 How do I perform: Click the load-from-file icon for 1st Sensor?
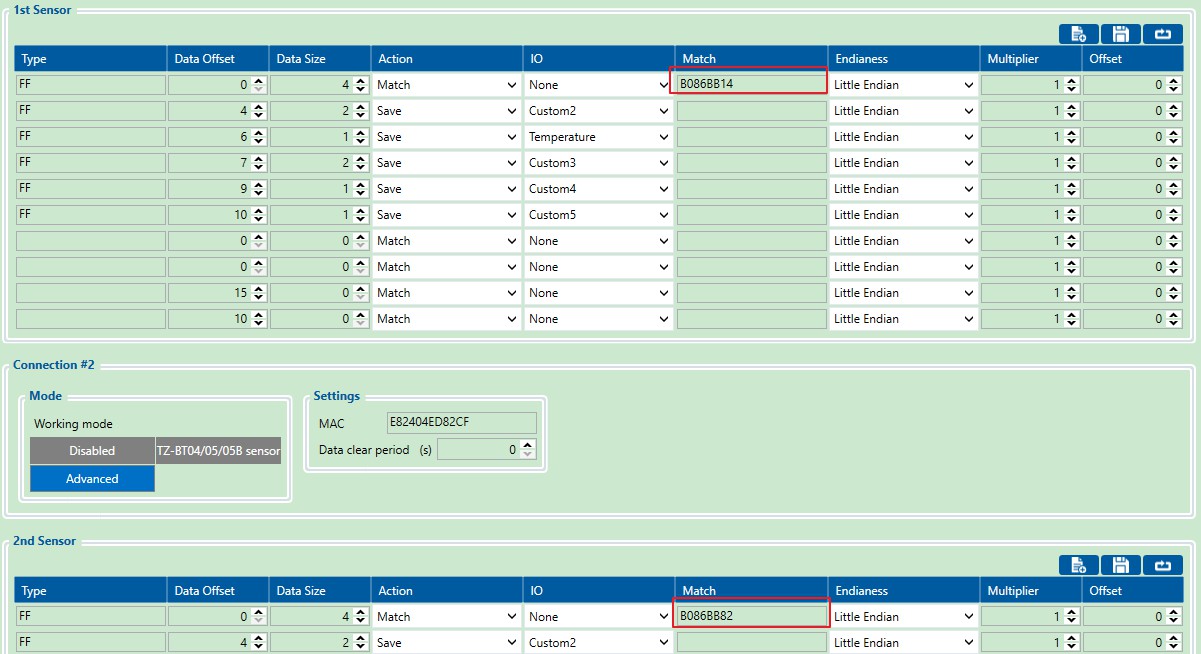1079,34
